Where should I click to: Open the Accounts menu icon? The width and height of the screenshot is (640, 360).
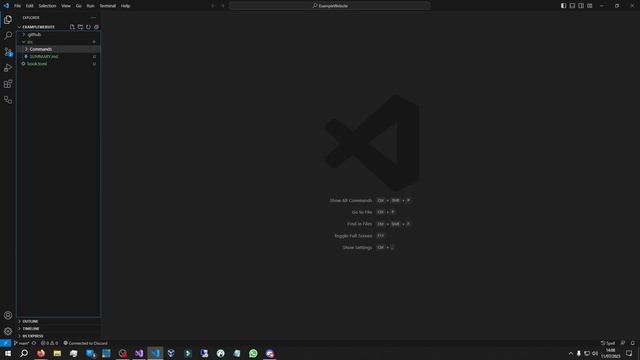(8, 315)
